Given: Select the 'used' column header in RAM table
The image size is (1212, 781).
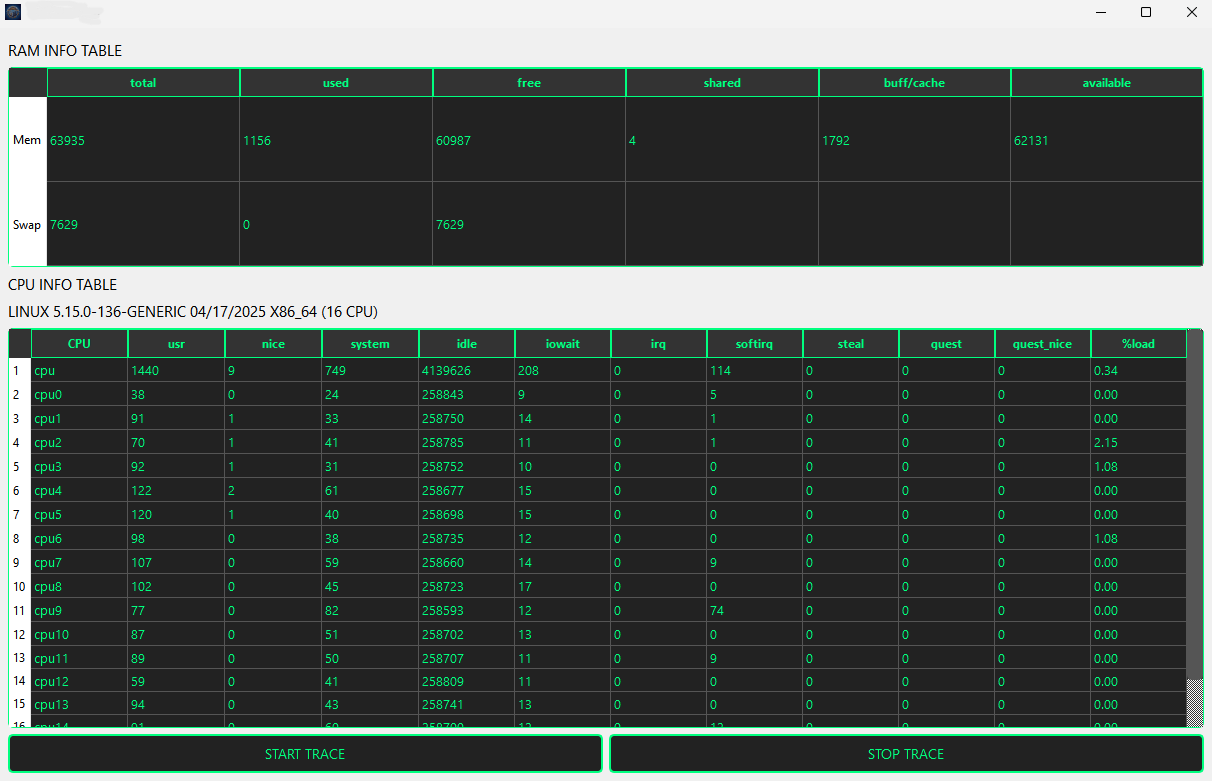Looking at the screenshot, I should click(336, 83).
